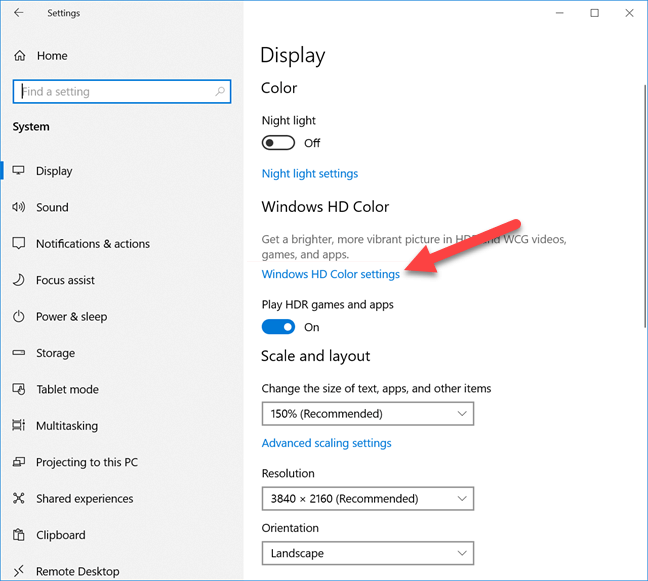Click the Projecting to this PC icon
The width and height of the screenshot is (648, 581).
19,462
